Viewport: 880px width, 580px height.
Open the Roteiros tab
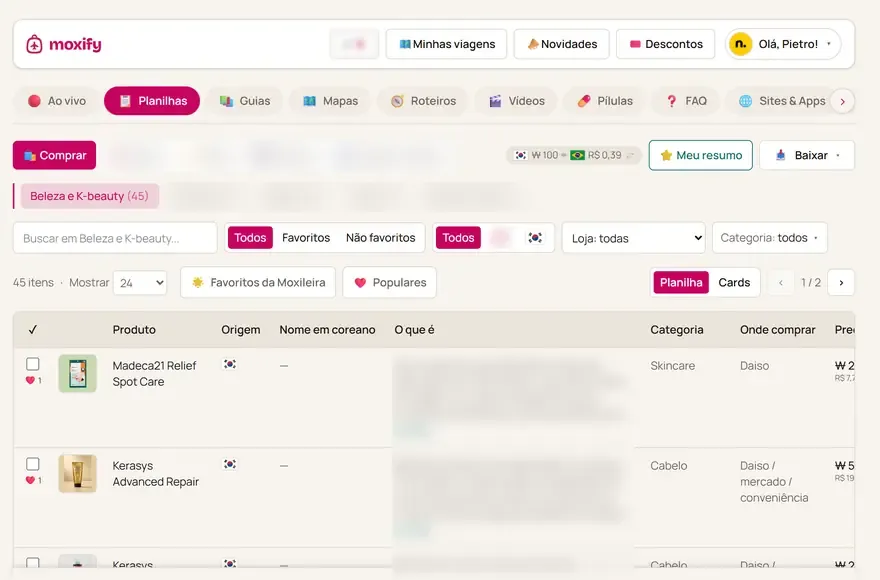(x=423, y=101)
